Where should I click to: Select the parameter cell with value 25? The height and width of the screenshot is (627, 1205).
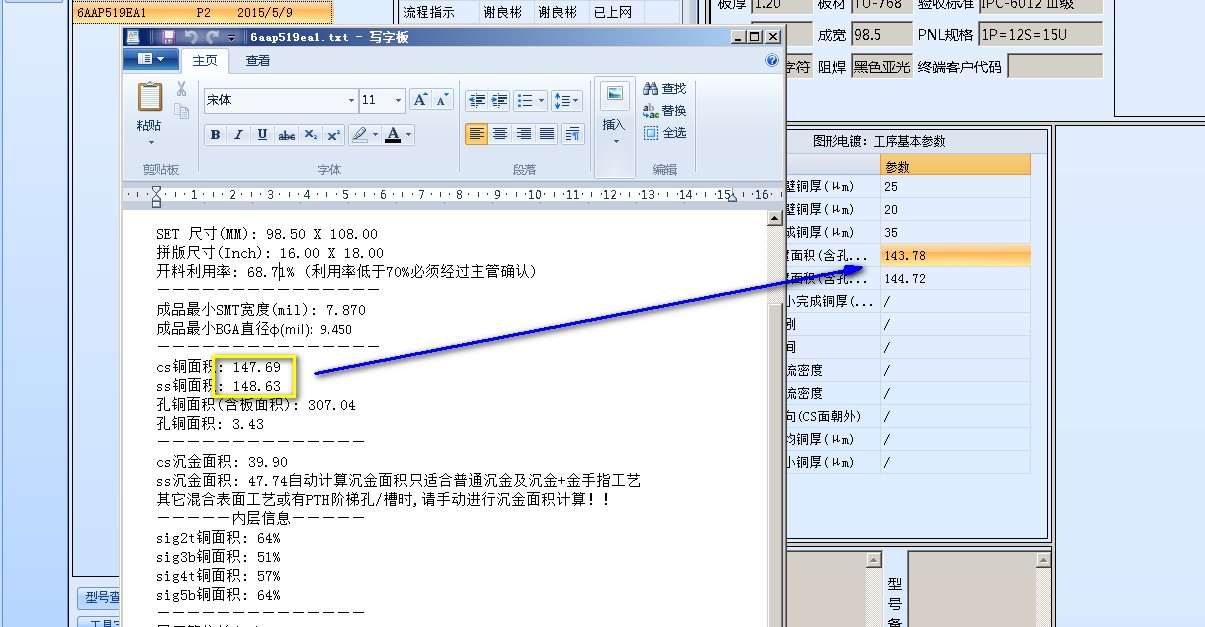(x=955, y=187)
